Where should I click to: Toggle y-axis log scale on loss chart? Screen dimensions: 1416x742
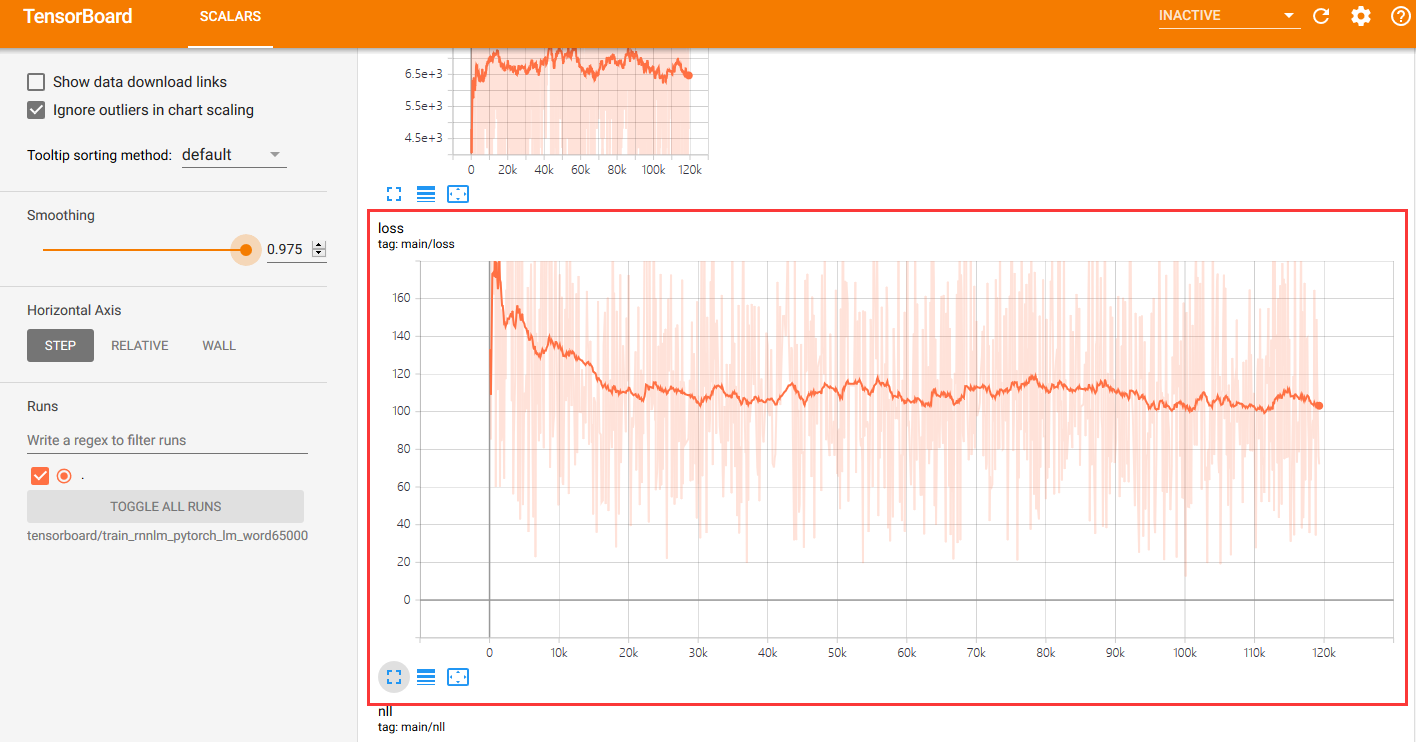click(x=425, y=677)
